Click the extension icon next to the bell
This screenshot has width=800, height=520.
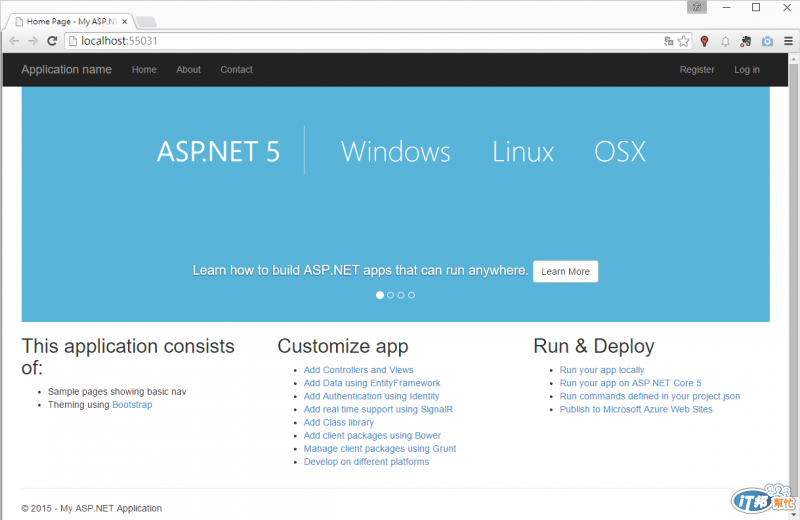pyautogui.click(x=746, y=41)
